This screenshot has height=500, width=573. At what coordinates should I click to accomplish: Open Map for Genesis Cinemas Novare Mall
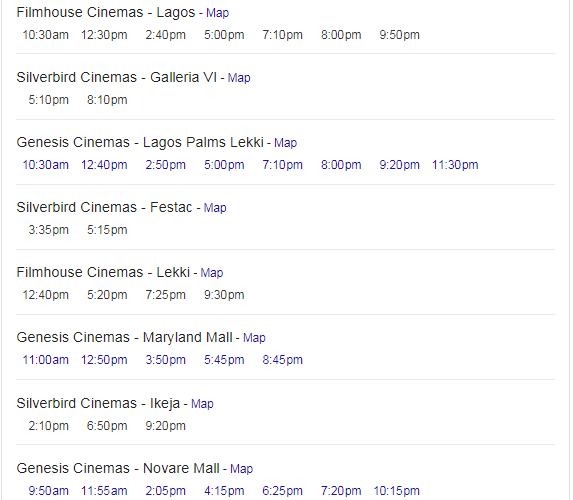tap(241, 469)
